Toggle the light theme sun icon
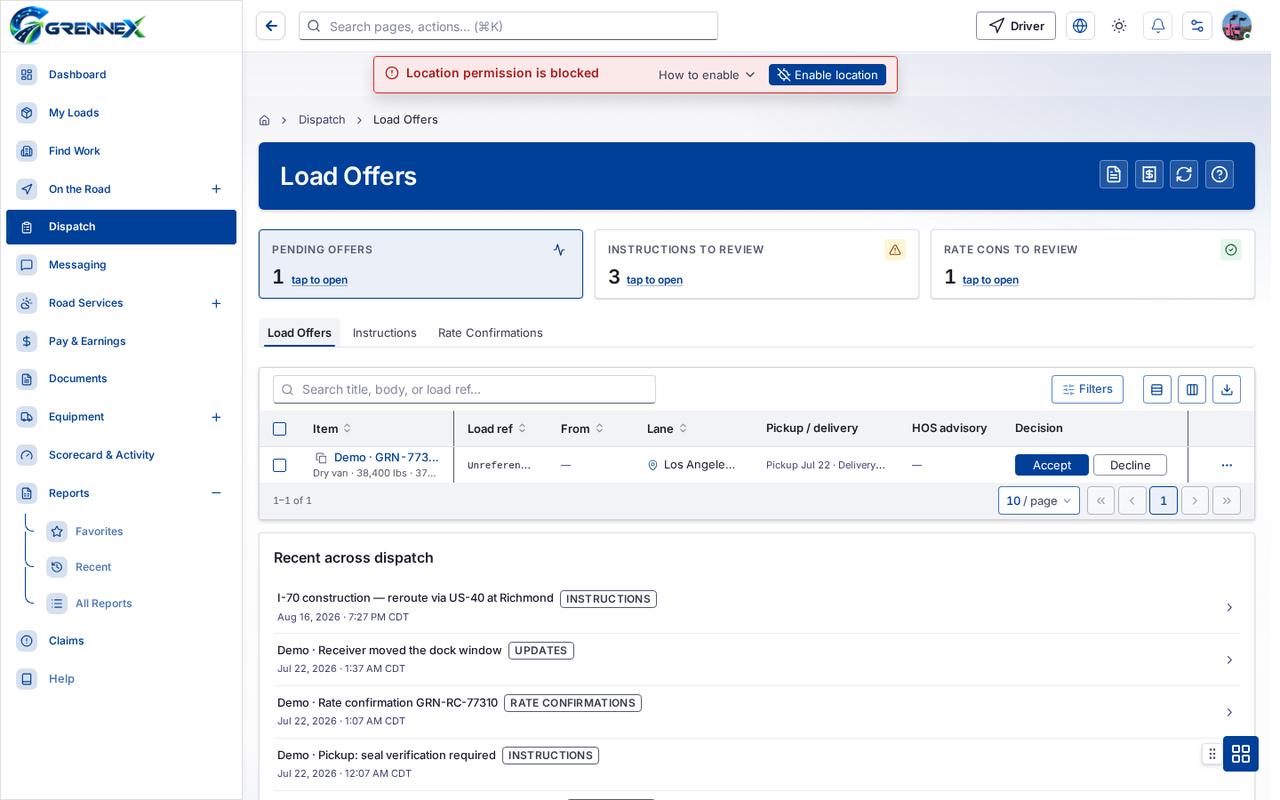1280x800 pixels. (1119, 26)
